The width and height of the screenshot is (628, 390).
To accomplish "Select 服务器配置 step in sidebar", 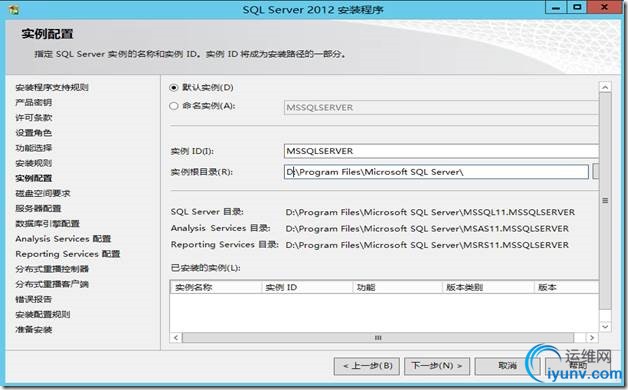I will [x=38, y=208].
